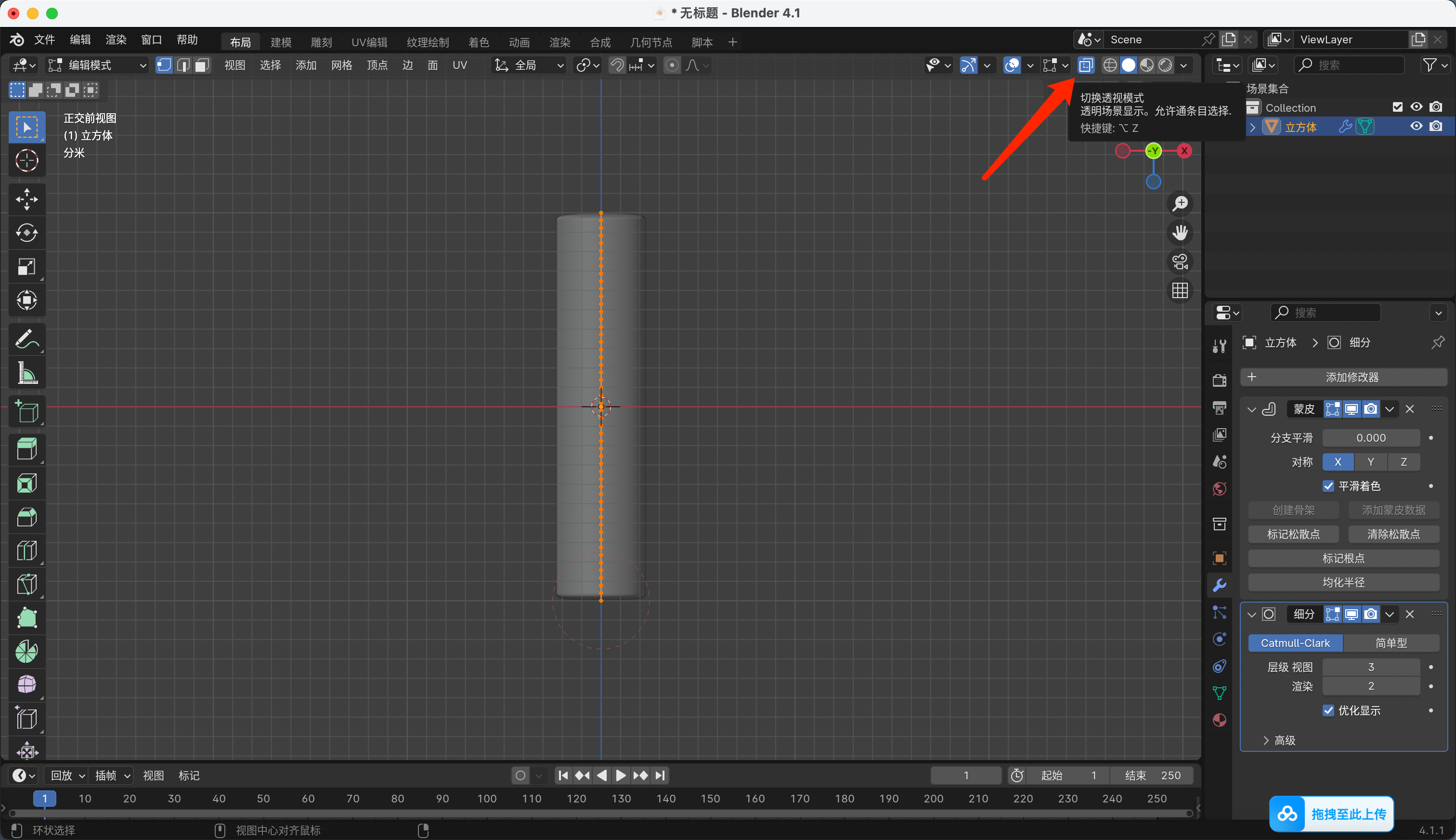Viewport: 1456px width, 840px height.
Task: Click the 添加修改器 button
Action: click(x=1343, y=377)
